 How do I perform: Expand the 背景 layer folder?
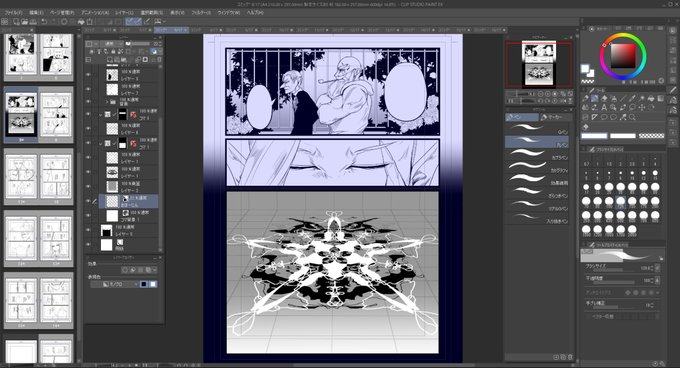pos(107,102)
